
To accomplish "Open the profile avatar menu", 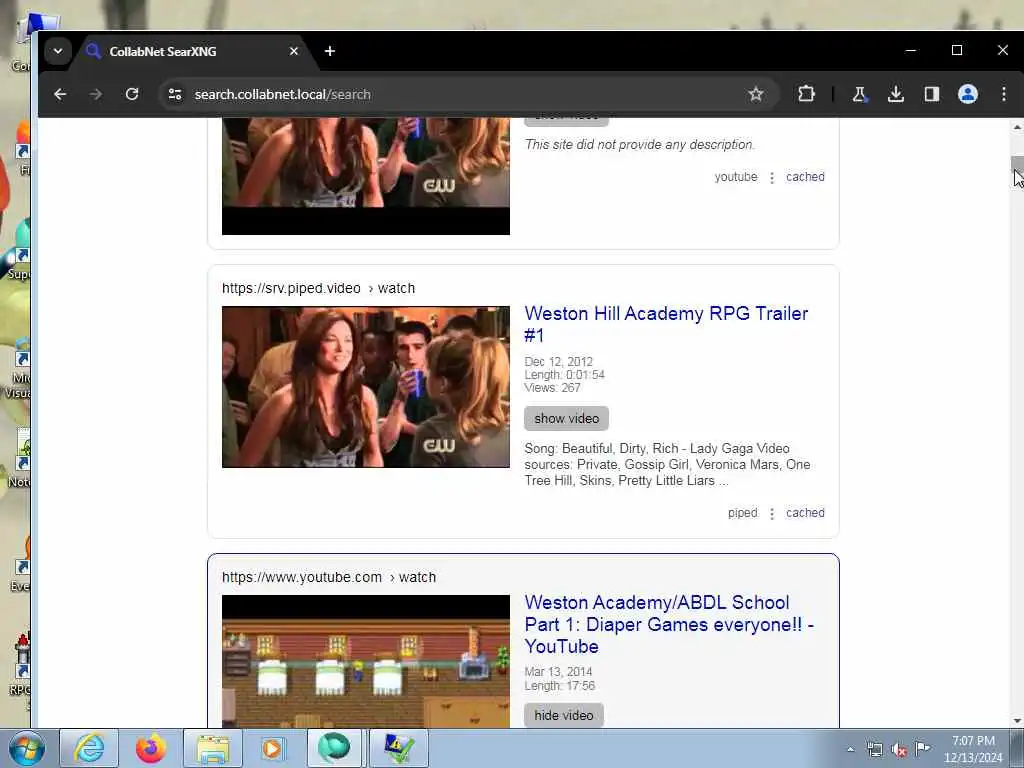I will point(967,94).
